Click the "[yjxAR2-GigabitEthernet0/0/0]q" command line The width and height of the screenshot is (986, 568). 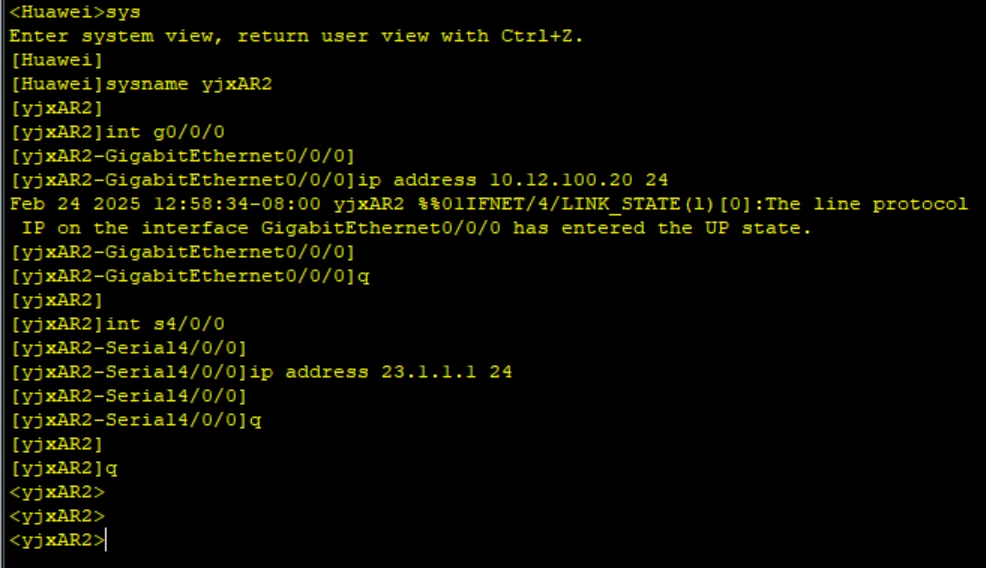(x=189, y=276)
